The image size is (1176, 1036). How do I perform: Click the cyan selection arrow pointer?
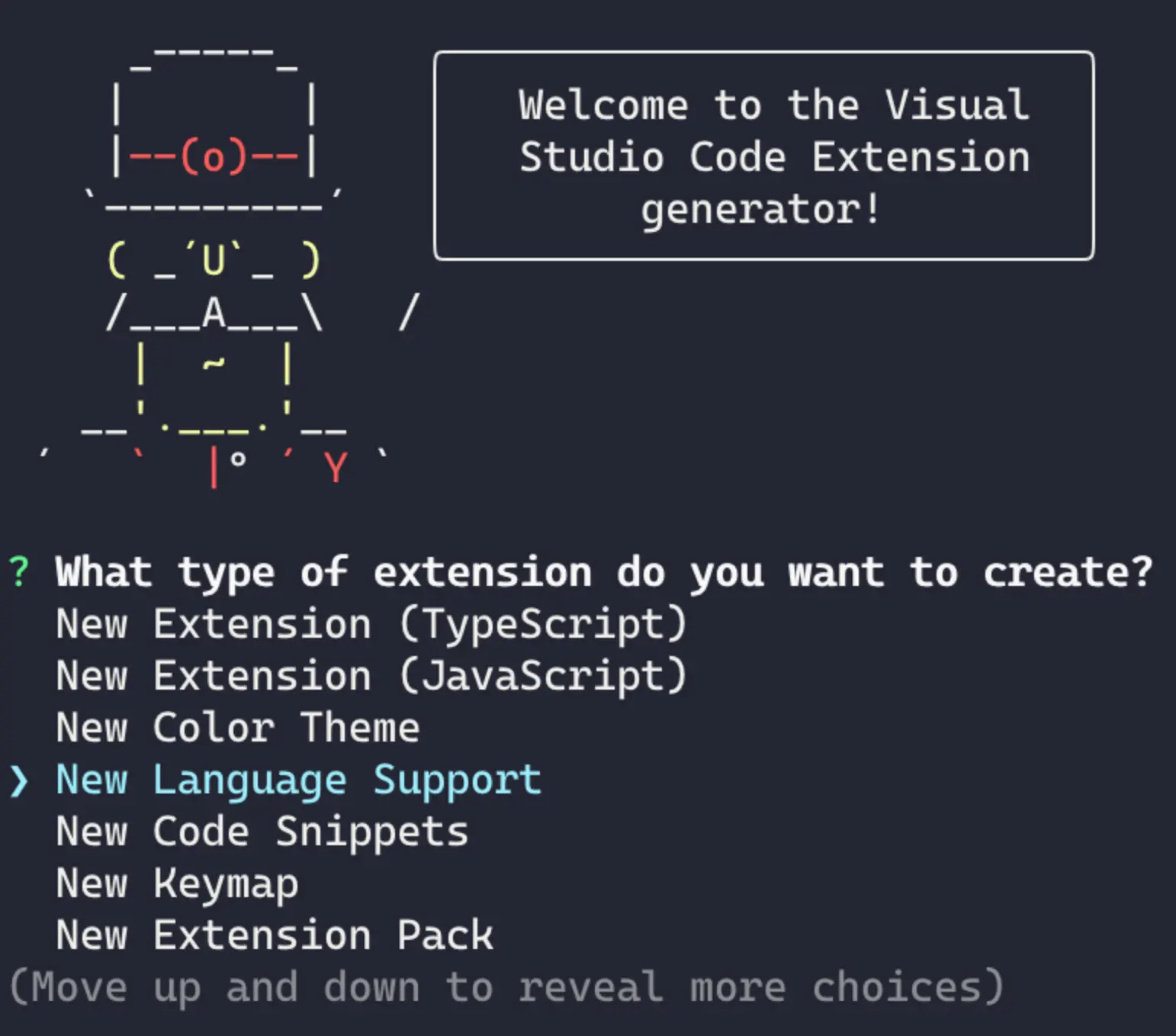(x=18, y=780)
